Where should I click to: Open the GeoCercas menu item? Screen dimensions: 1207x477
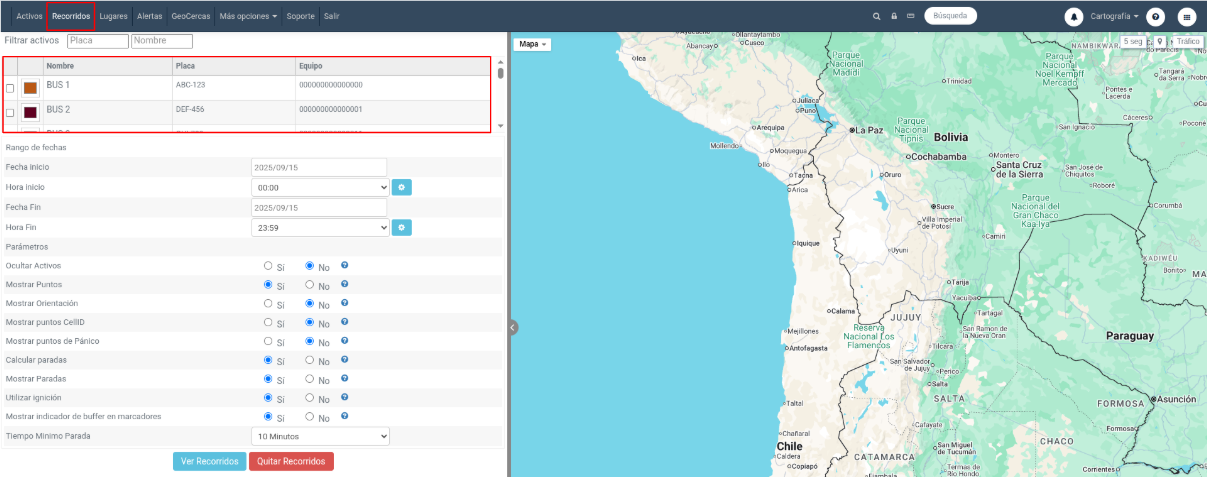(x=191, y=16)
